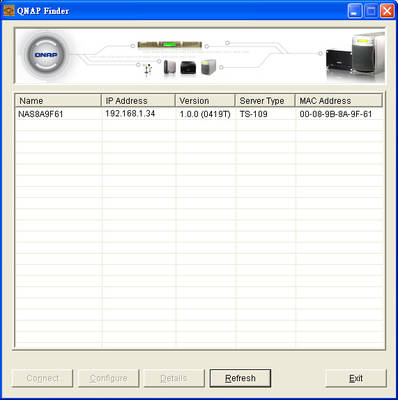Select the NAS8A9F61 server row
This screenshot has height=400, width=398.
click(x=199, y=114)
